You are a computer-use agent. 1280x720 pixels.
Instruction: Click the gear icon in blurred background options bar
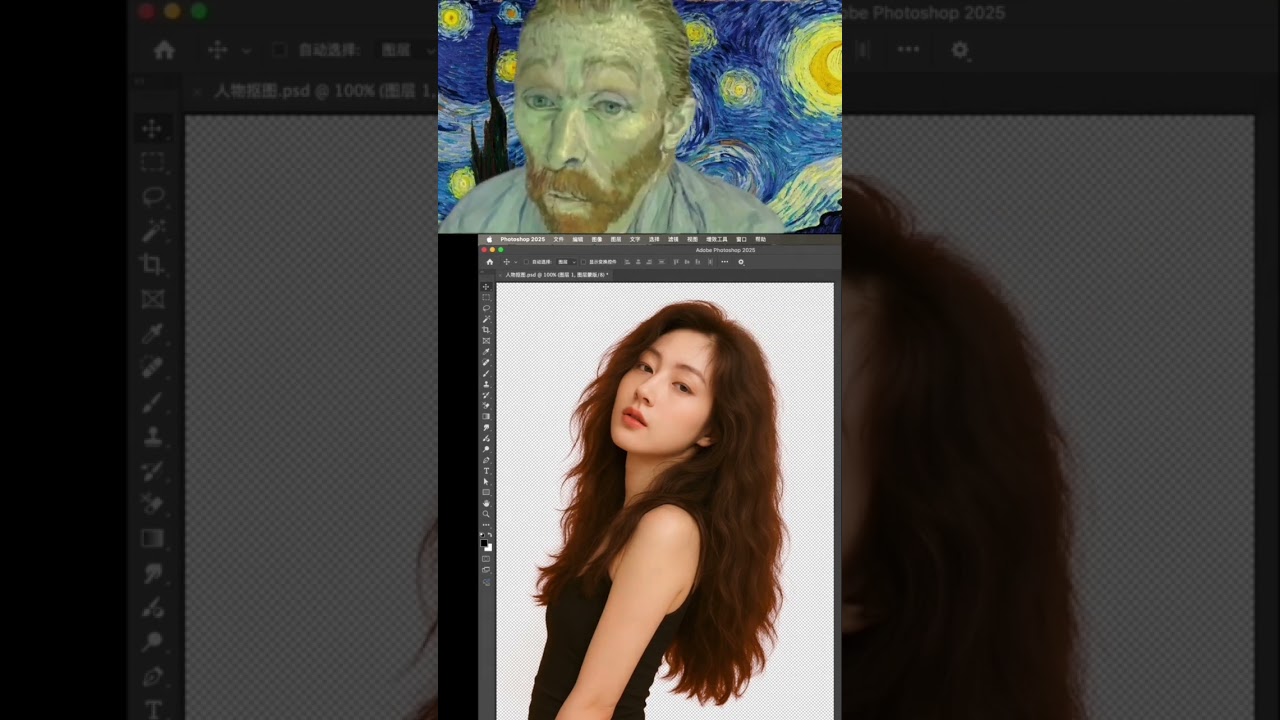(x=960, y=50)
